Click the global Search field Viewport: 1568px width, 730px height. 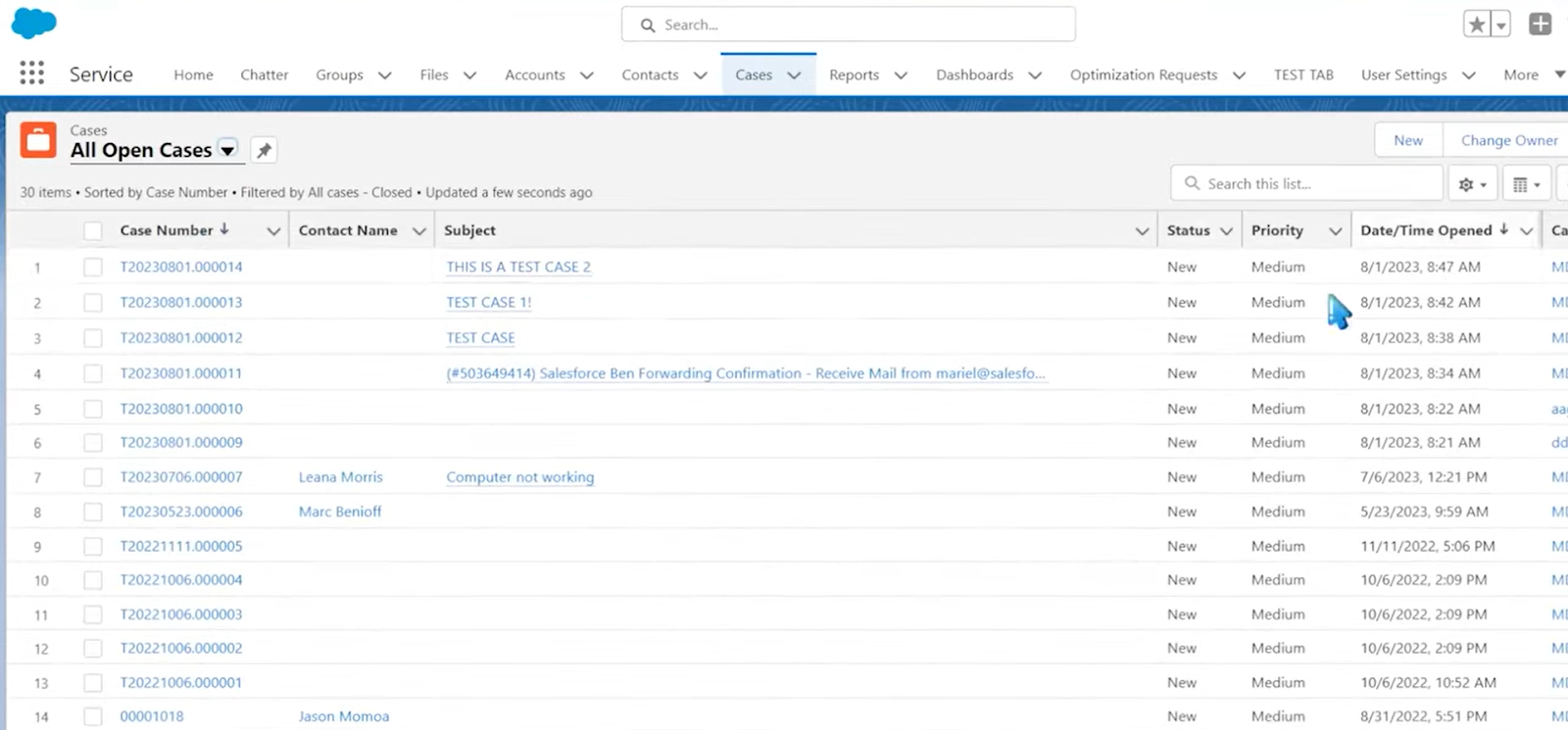(x=849, y=24)
